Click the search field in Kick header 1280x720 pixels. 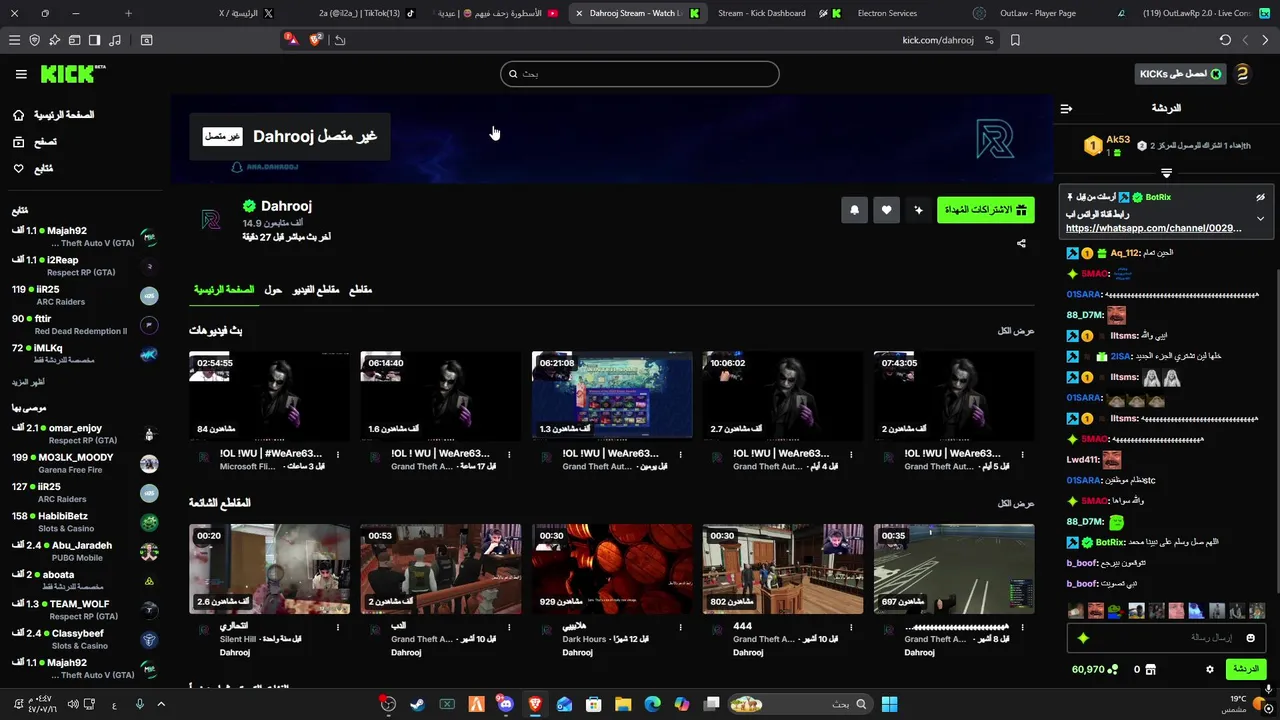(640, 74)
